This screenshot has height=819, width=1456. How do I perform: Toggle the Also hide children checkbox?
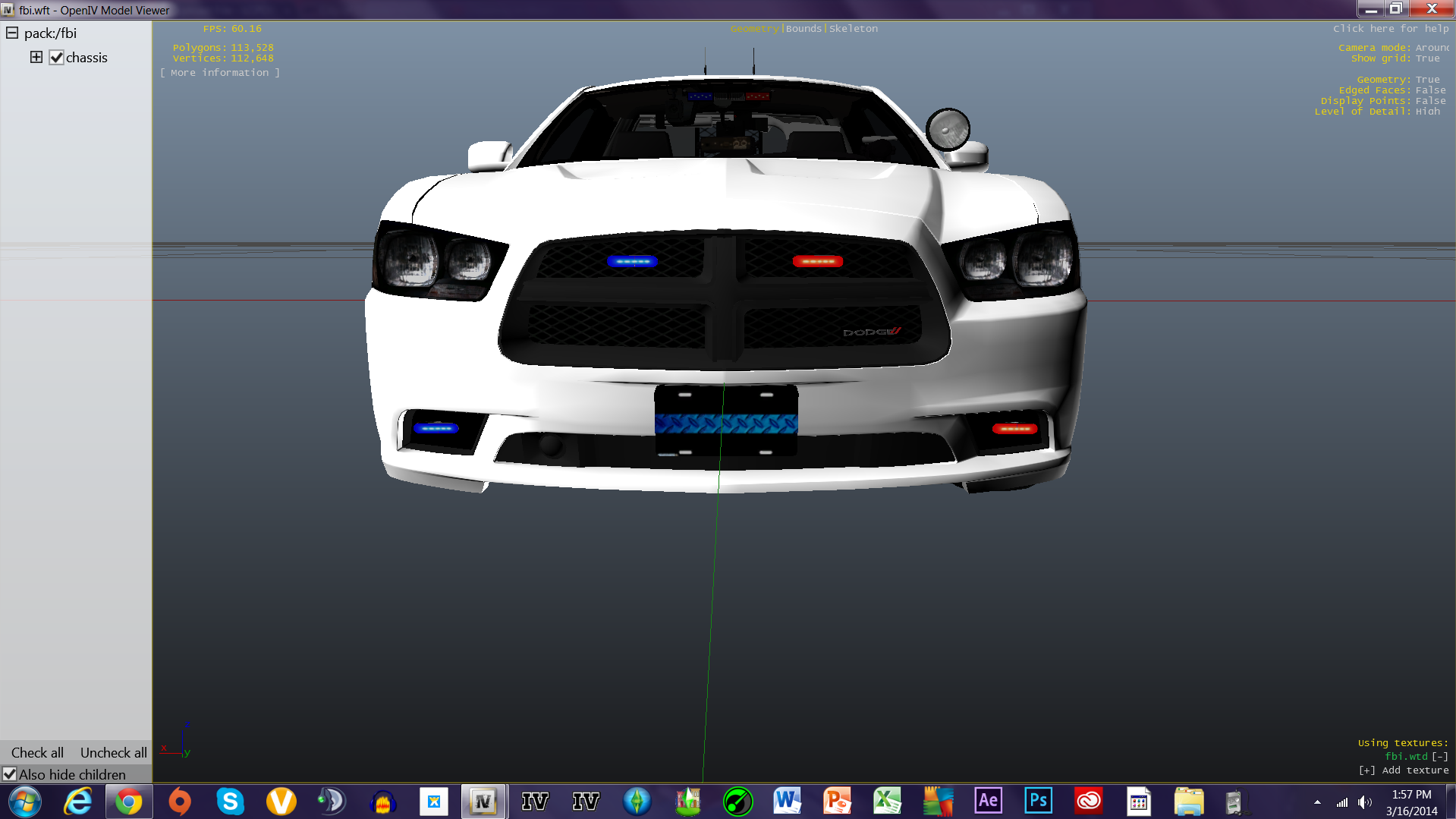(x=10, y=774)
